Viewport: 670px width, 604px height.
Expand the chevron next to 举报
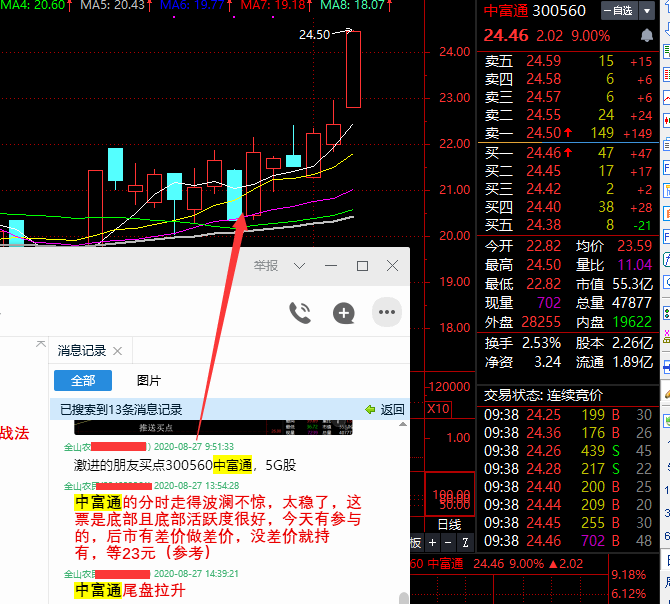point(300,266)
